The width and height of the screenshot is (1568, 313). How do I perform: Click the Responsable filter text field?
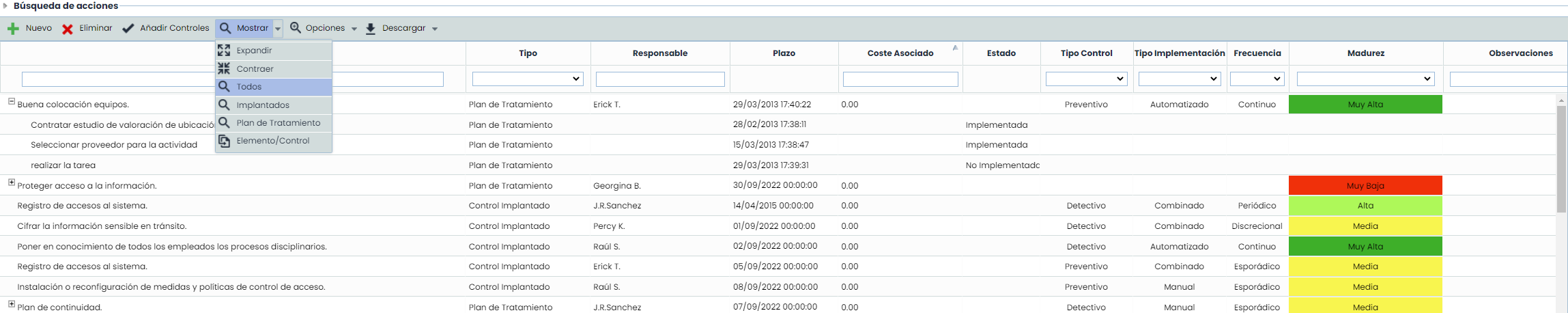[x=659, y=79]
